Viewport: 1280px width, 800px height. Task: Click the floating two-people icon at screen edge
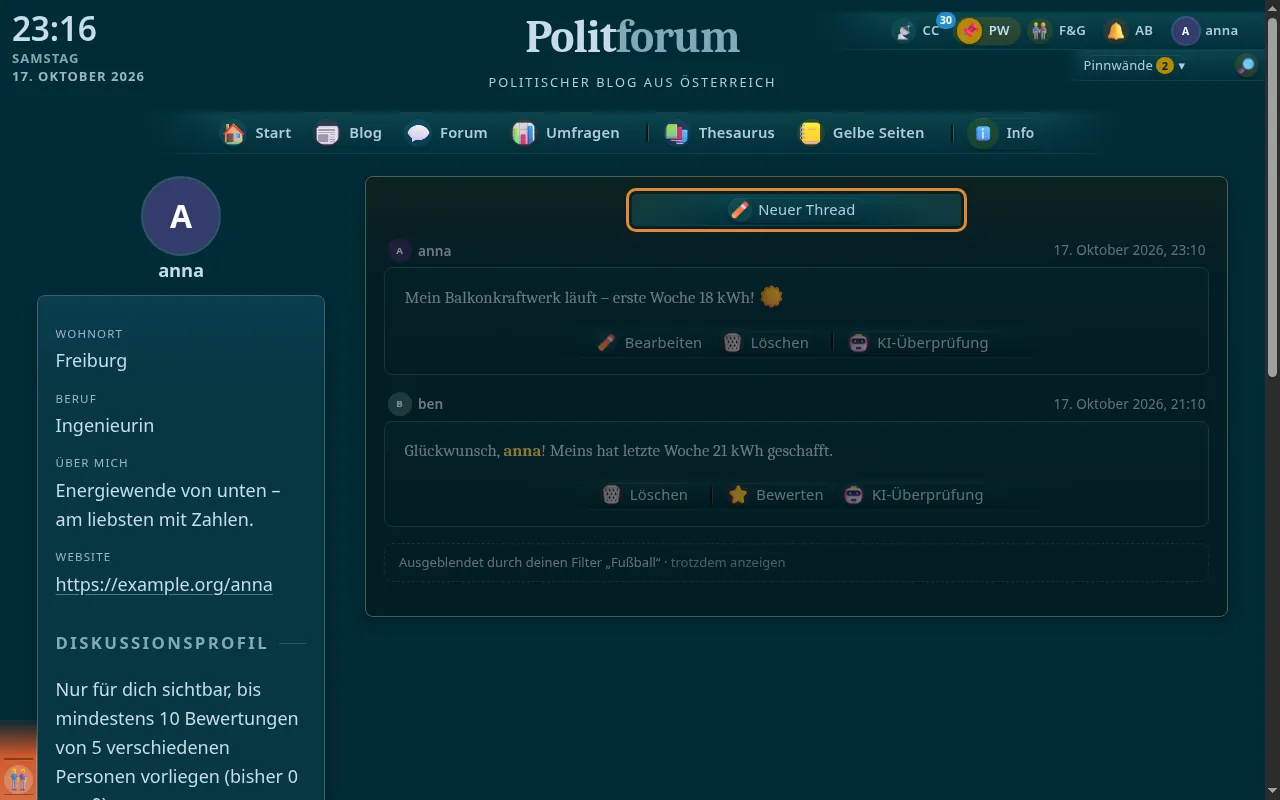point(17,777)
